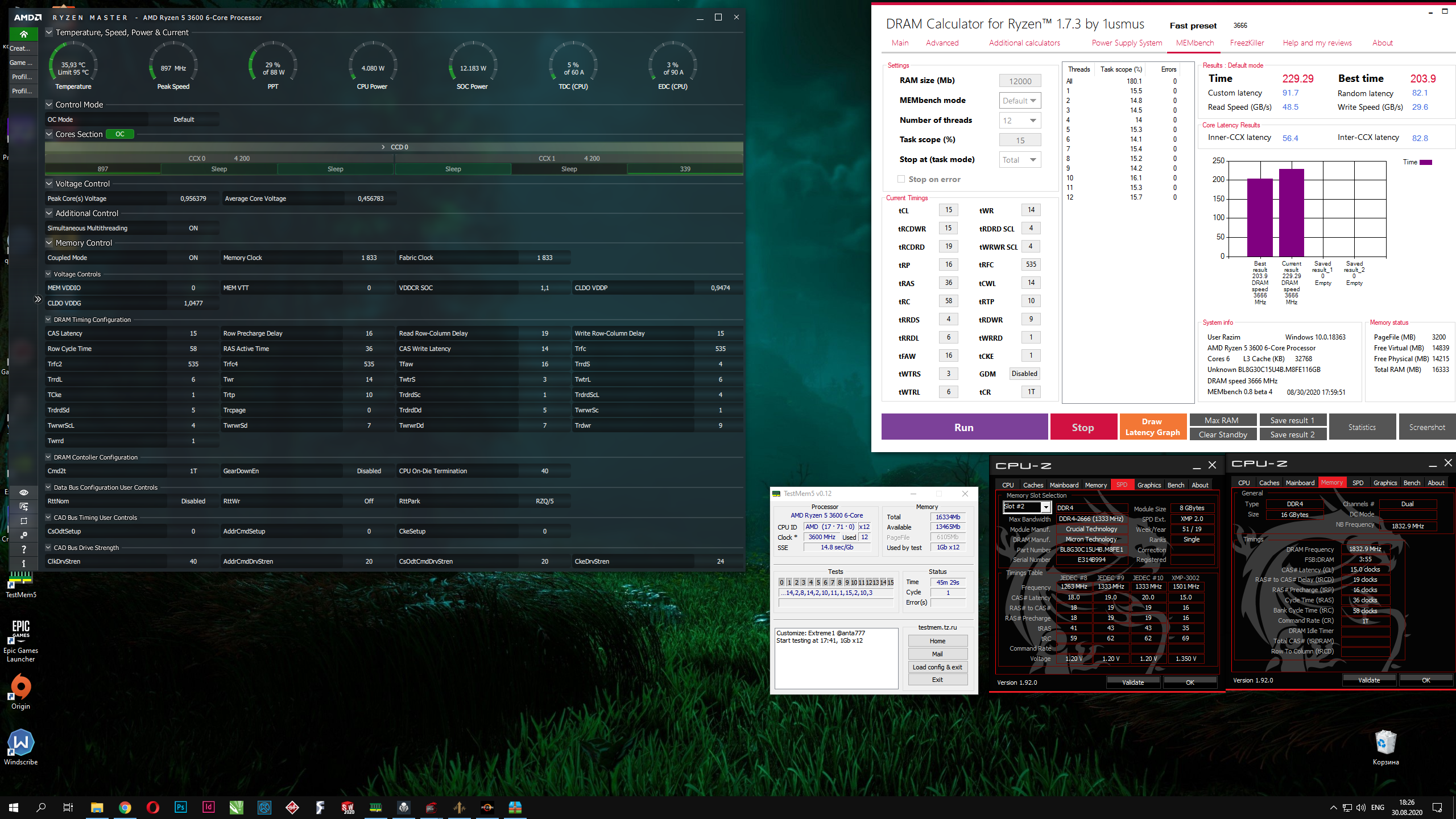The image size is (1456, 819).
Task: Click the Ryzen Master Home icon
Action: click(24, 34)
